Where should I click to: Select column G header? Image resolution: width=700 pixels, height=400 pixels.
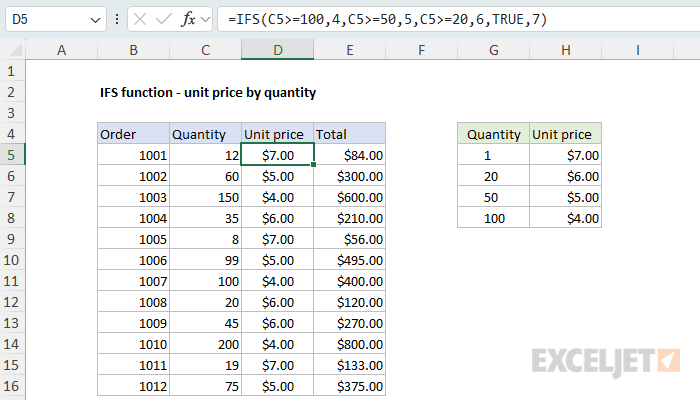pos(494,50)
